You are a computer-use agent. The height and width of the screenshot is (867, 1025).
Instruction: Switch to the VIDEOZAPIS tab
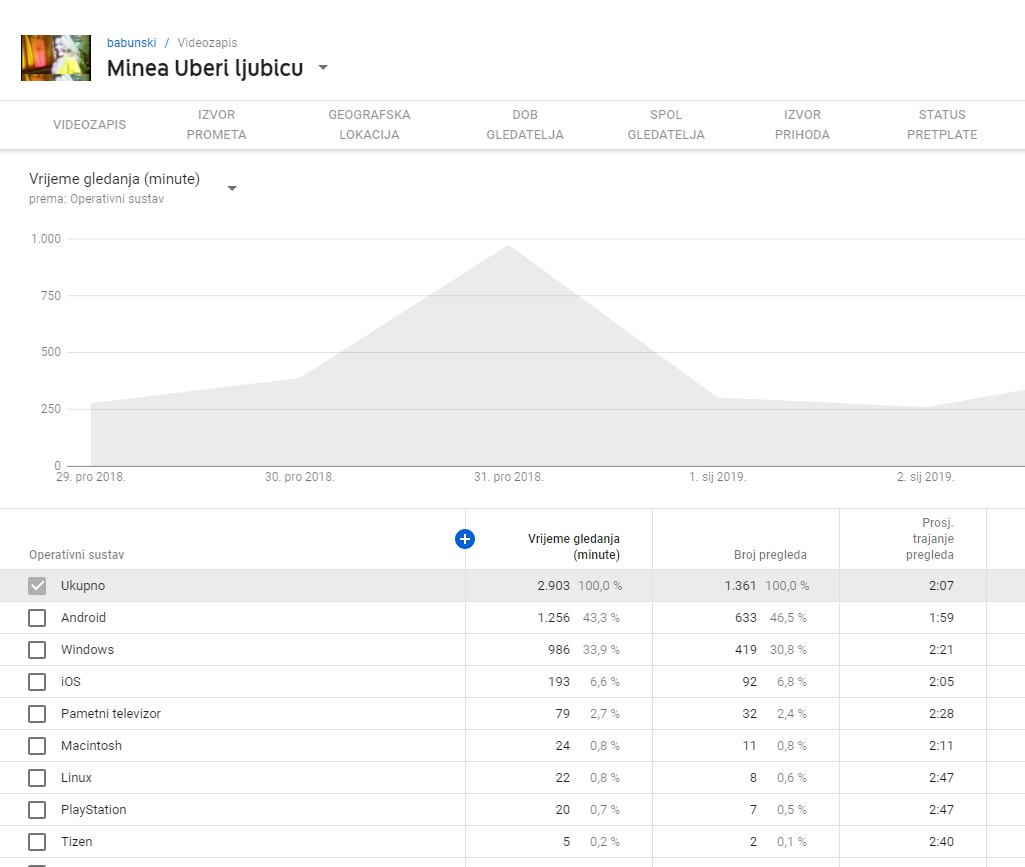tap(90, 124)
